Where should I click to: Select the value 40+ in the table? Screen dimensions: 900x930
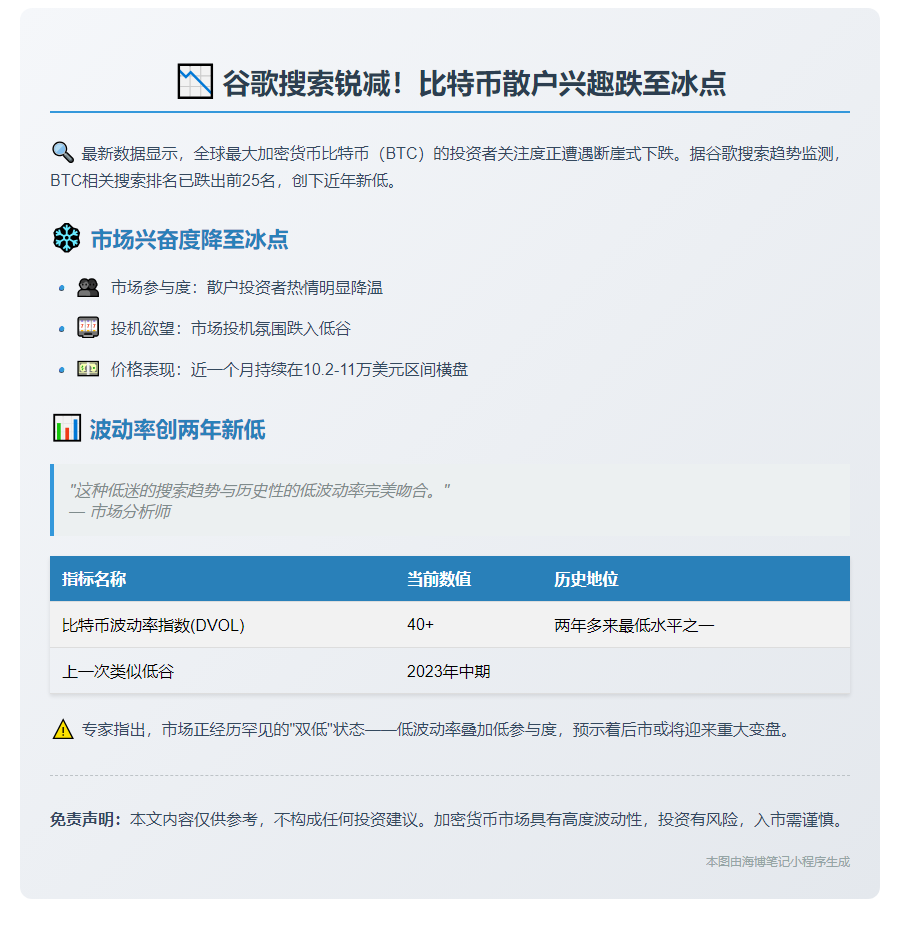419,624
